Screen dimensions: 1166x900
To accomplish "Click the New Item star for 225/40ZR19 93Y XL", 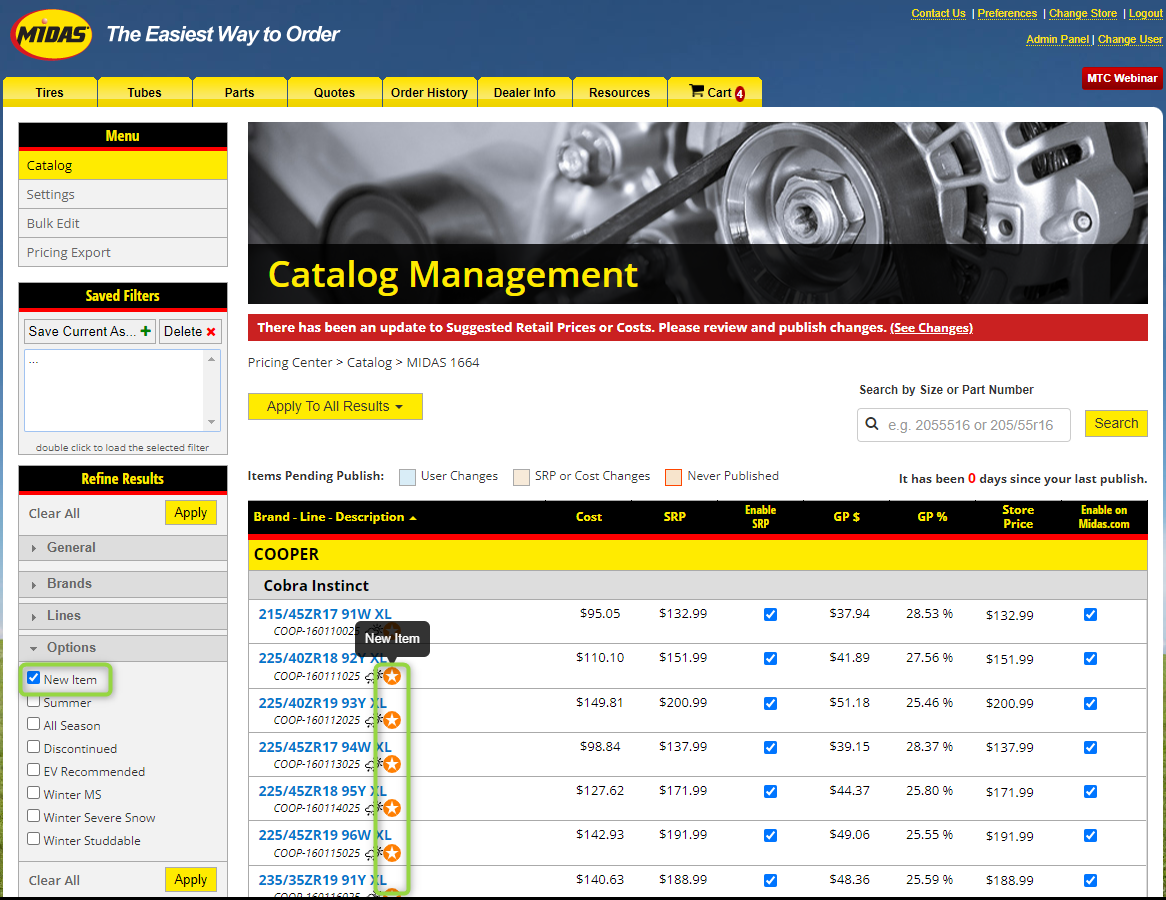I will pyautogui.click(x=392, y=720).
